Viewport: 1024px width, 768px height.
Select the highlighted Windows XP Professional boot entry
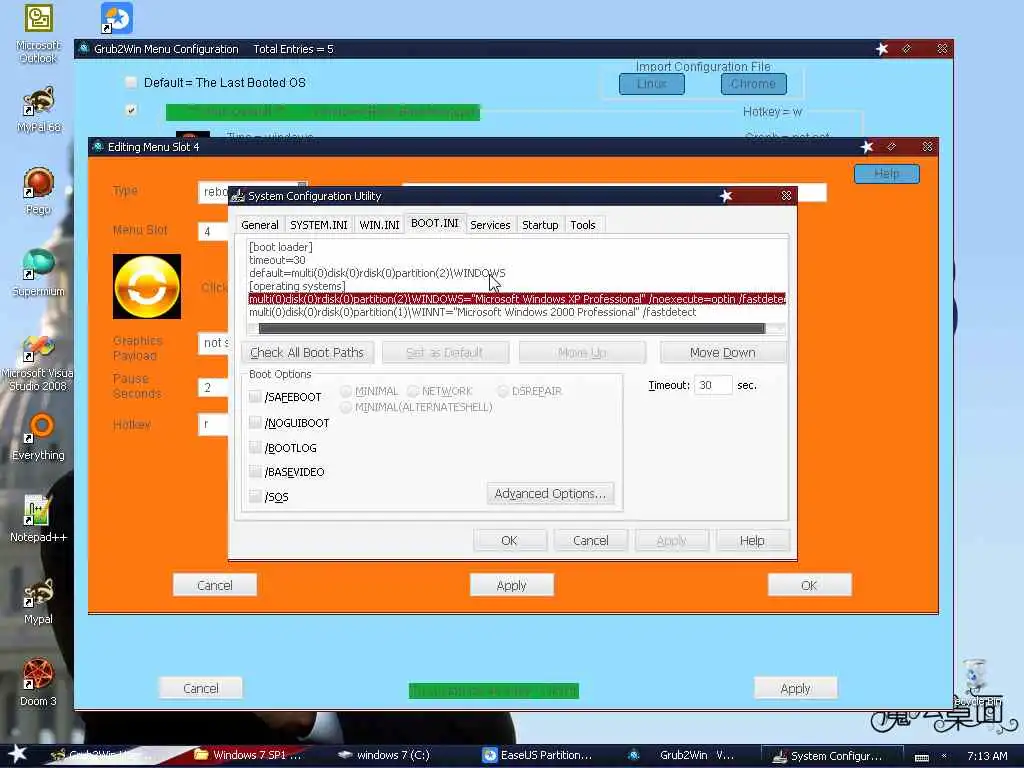pos(517,299)
